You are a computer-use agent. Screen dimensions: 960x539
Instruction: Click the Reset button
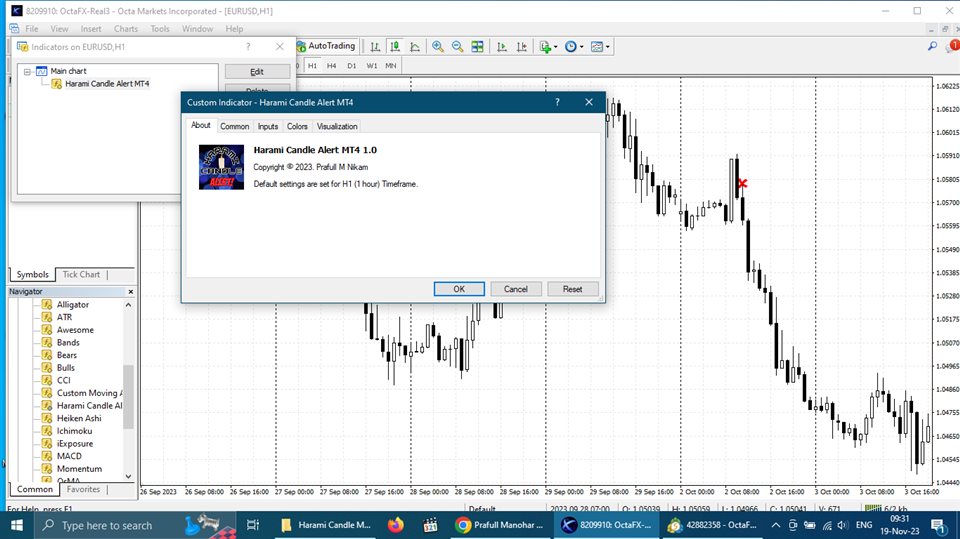tap(572, 289)
